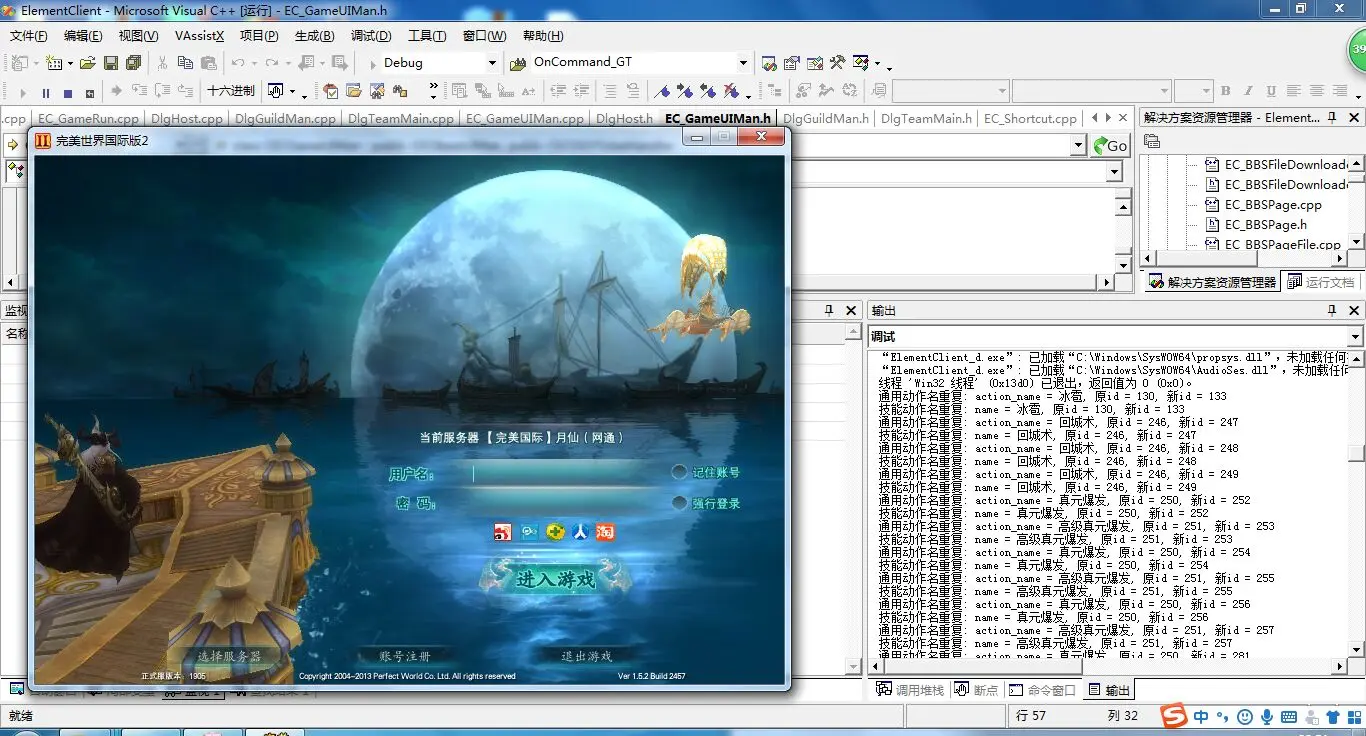The width and height of the screenshot is (1366, 736).
Task: Open the 调试 output source dropdown
Action: tap(1355, 337)
